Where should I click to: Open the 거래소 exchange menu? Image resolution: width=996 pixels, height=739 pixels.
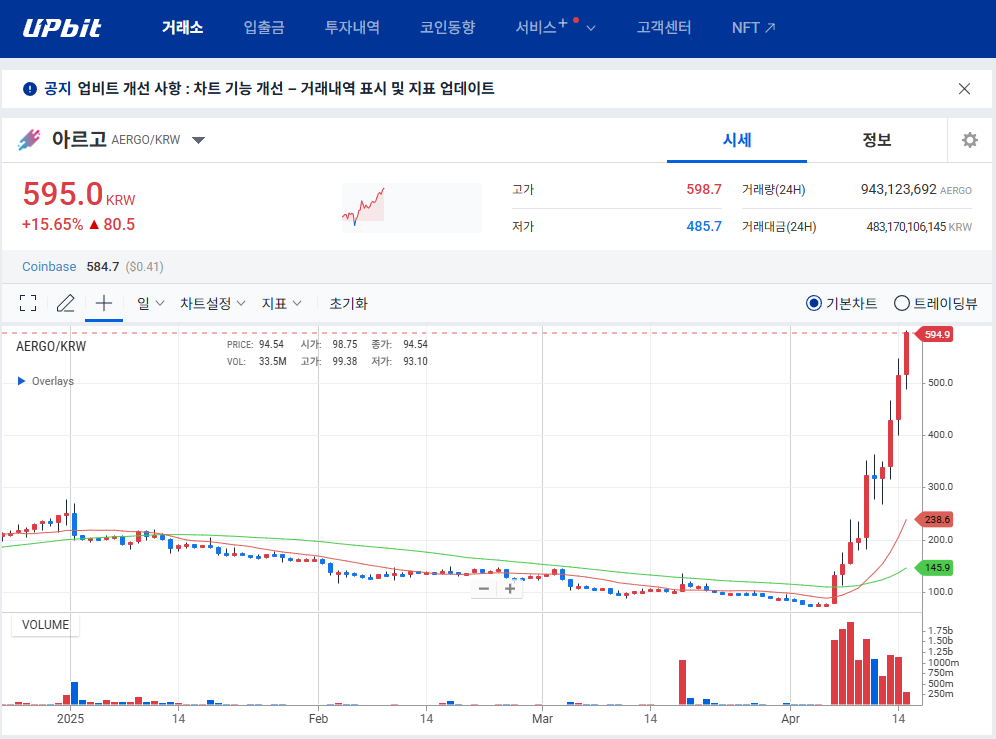(182, 27)
